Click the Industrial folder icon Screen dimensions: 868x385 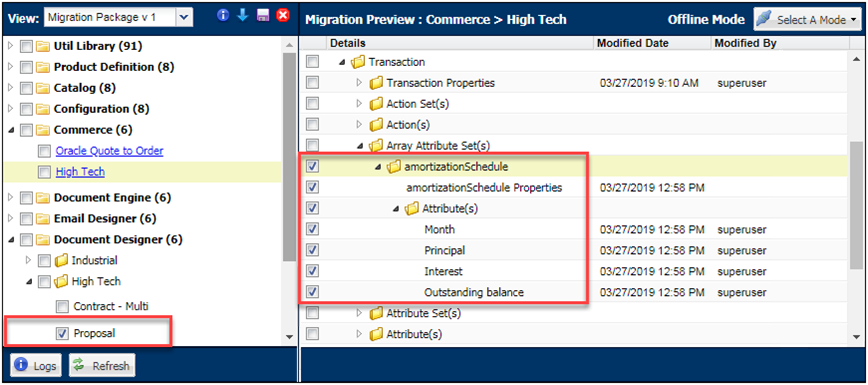(x=61, y=260)
